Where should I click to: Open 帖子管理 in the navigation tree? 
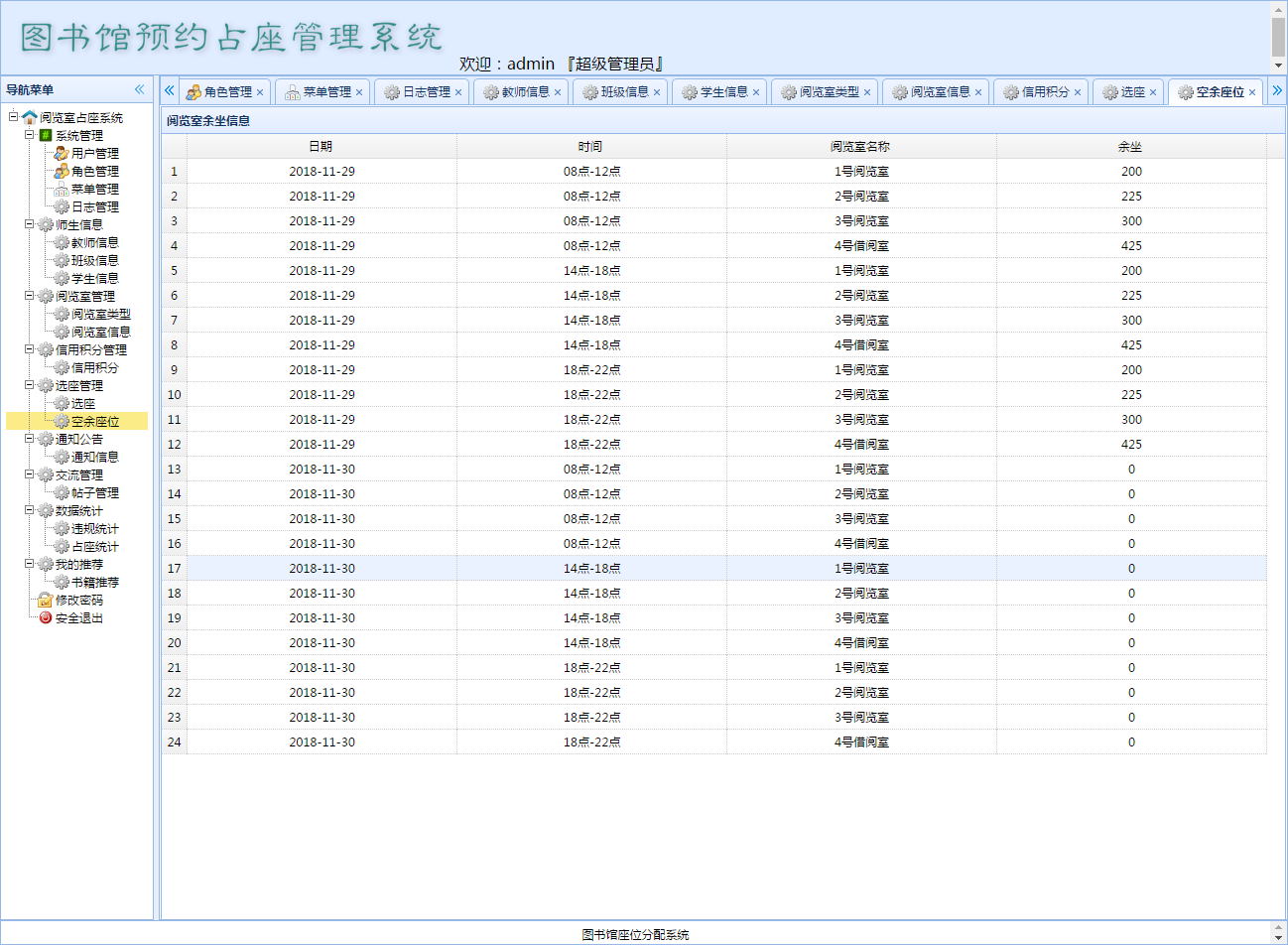[94, 492]
